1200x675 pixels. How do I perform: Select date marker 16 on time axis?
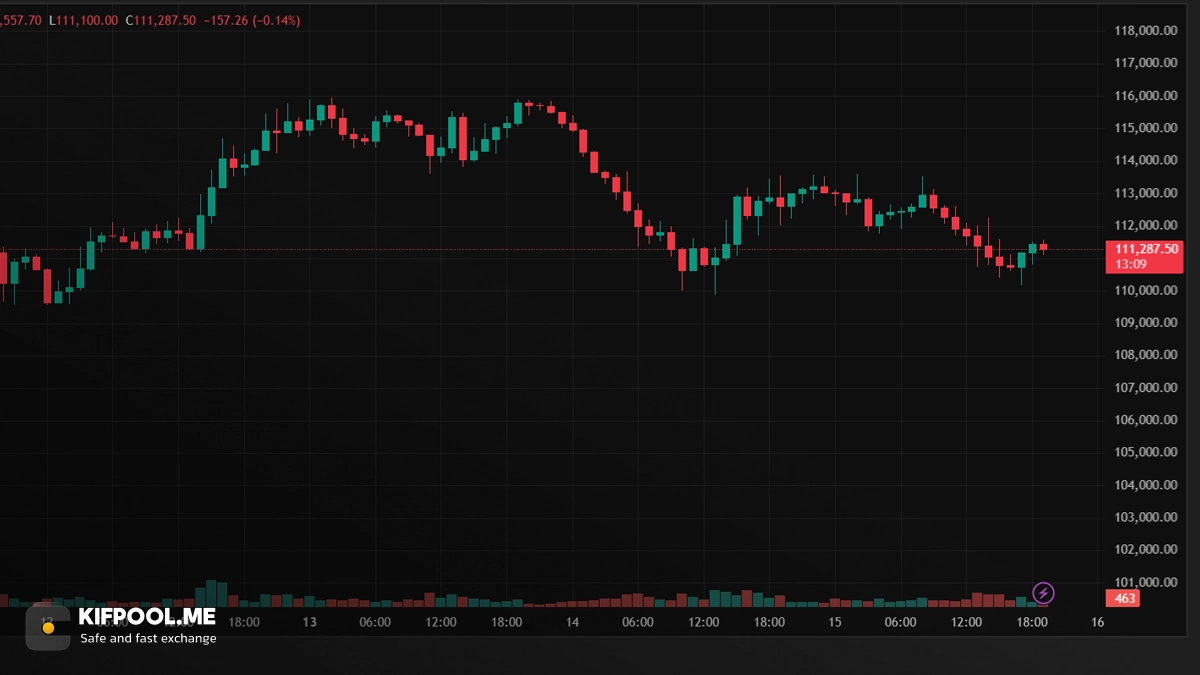coord(1097,622)
